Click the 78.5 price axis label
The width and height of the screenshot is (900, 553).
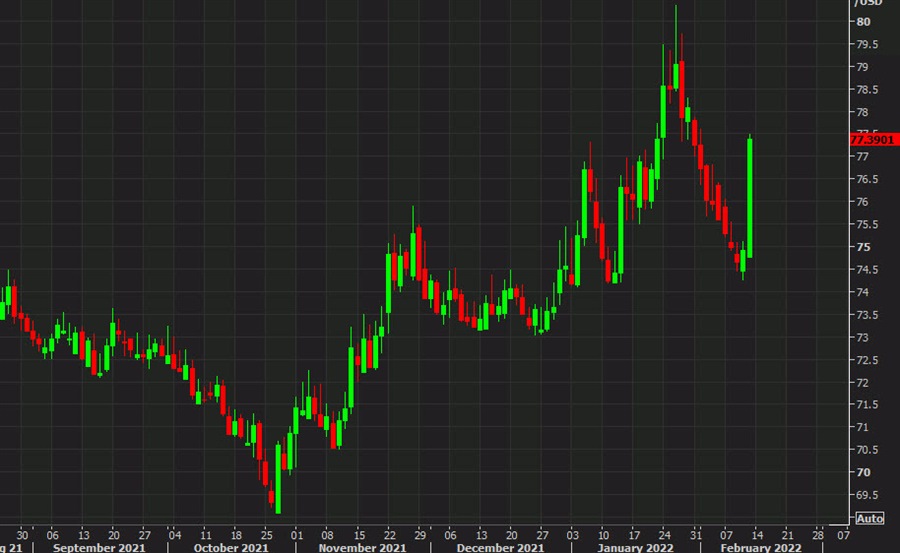(x=867, y=90)
